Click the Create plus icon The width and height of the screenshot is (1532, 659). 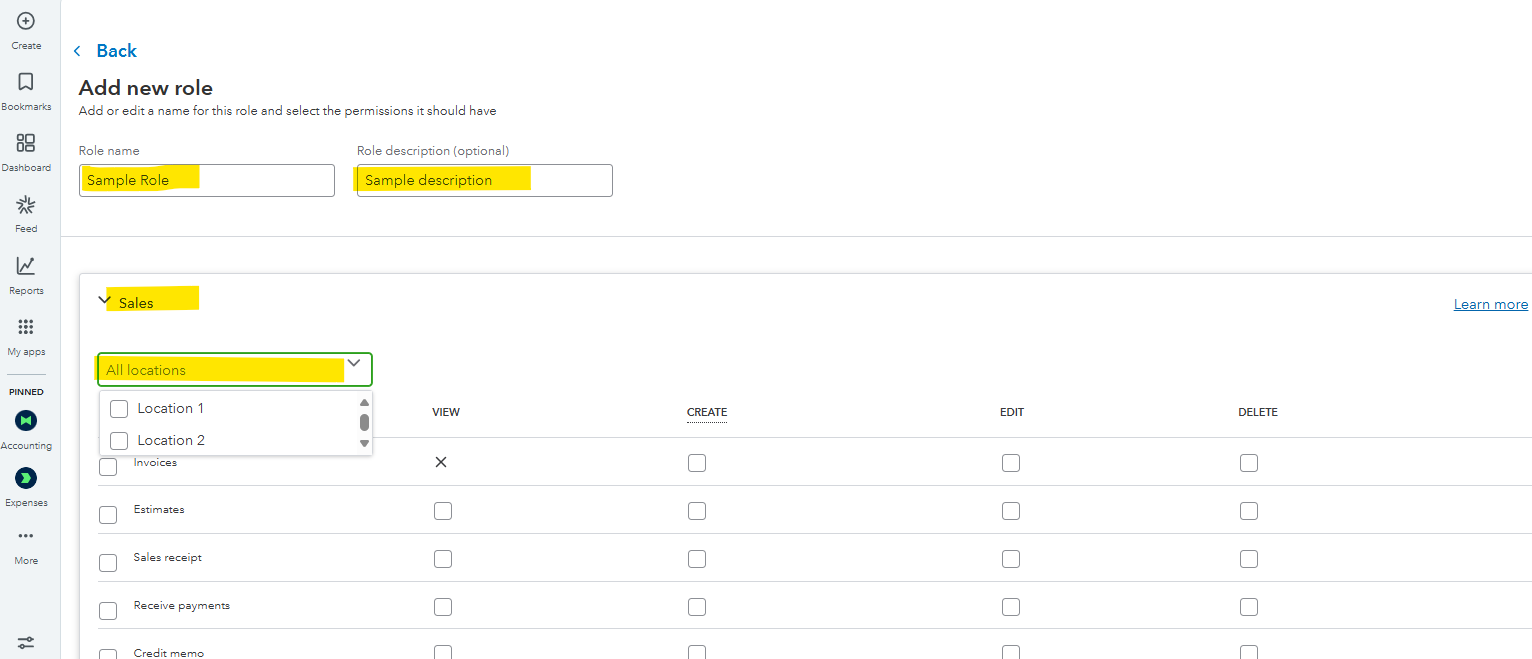tap(26, 21)
